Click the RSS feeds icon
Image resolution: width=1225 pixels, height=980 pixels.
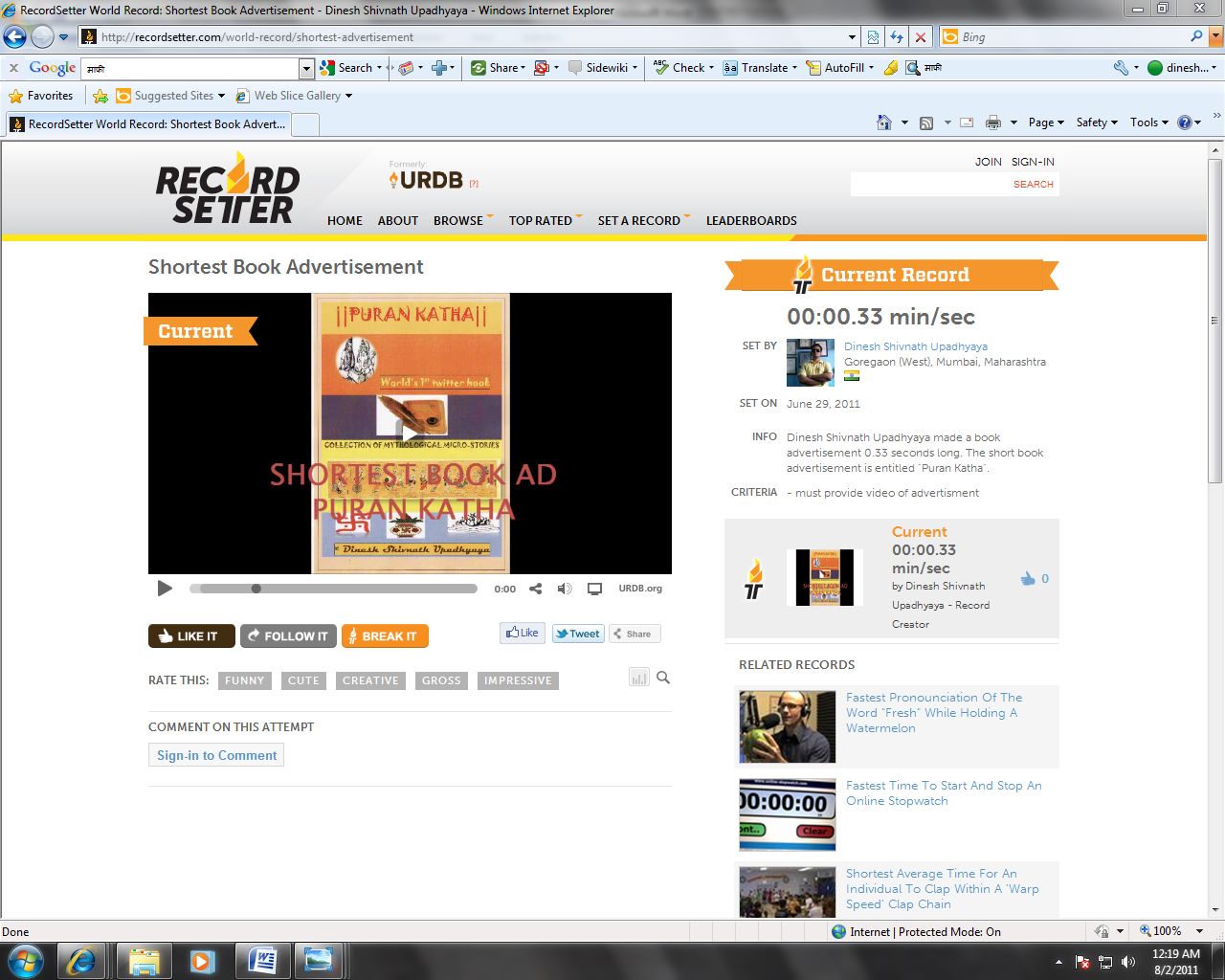click(x=925, y=122)
